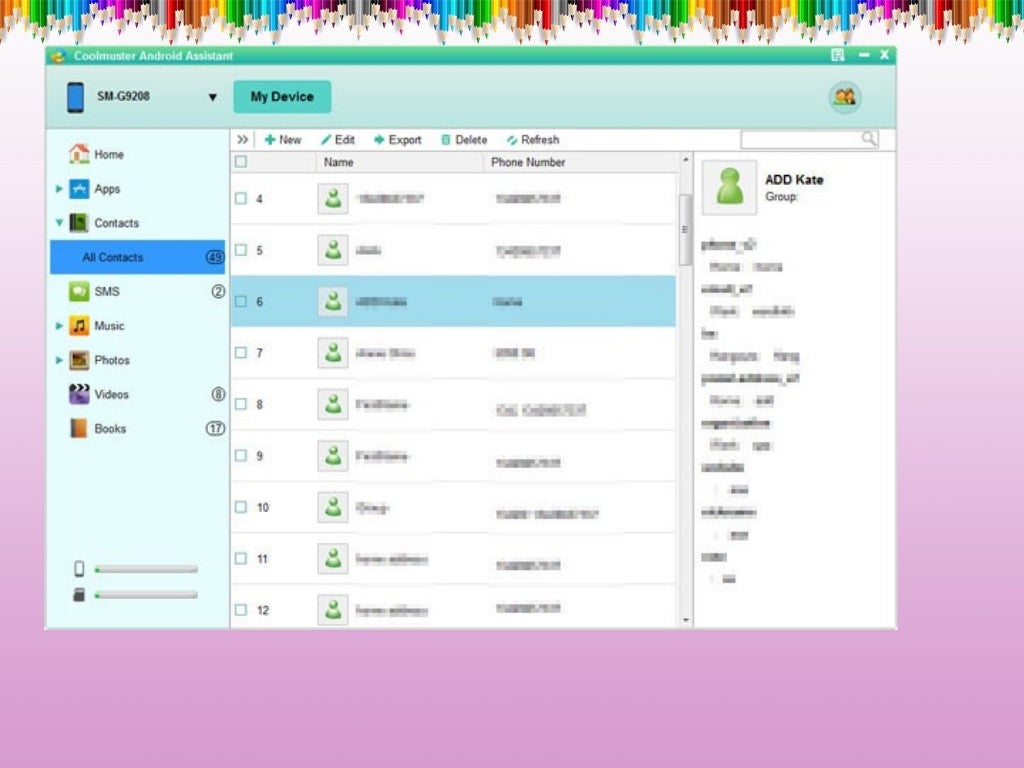
Task: Sort by the Phone Number column header
Action: tap(528, 162)
